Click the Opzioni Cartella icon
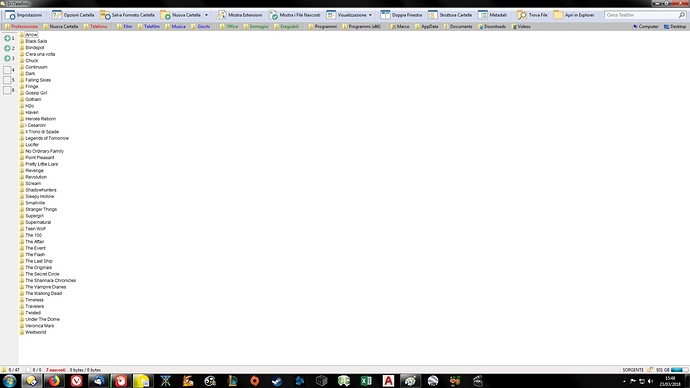This screenshot has height=388, width=690. (57, 15)
